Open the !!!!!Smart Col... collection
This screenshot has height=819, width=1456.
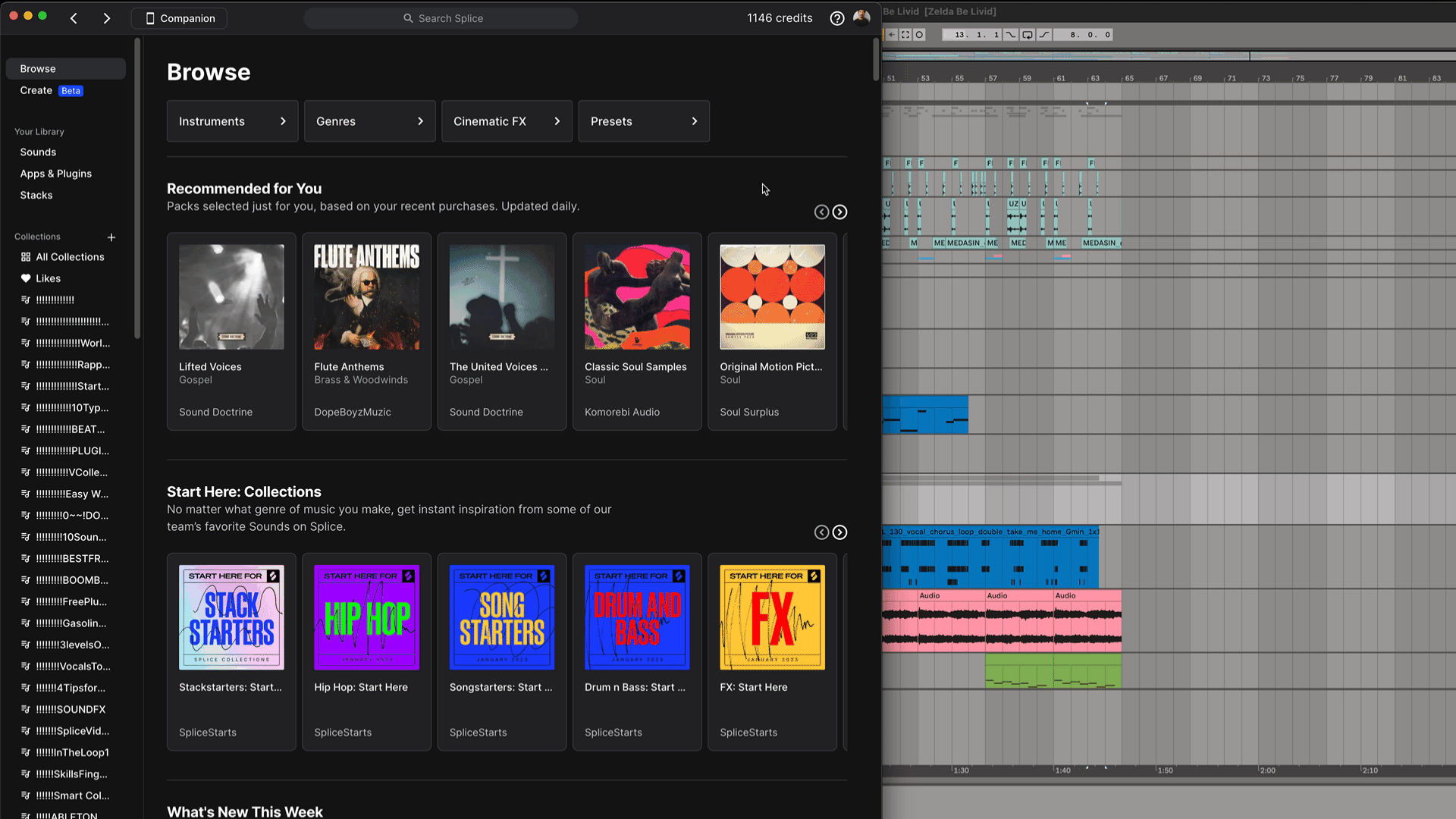[x=64, y=795]
